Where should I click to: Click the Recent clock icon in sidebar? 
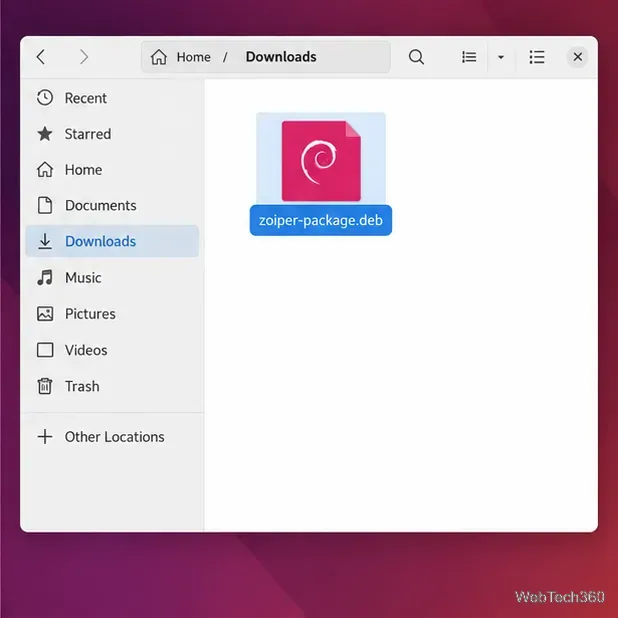point(45,98)
